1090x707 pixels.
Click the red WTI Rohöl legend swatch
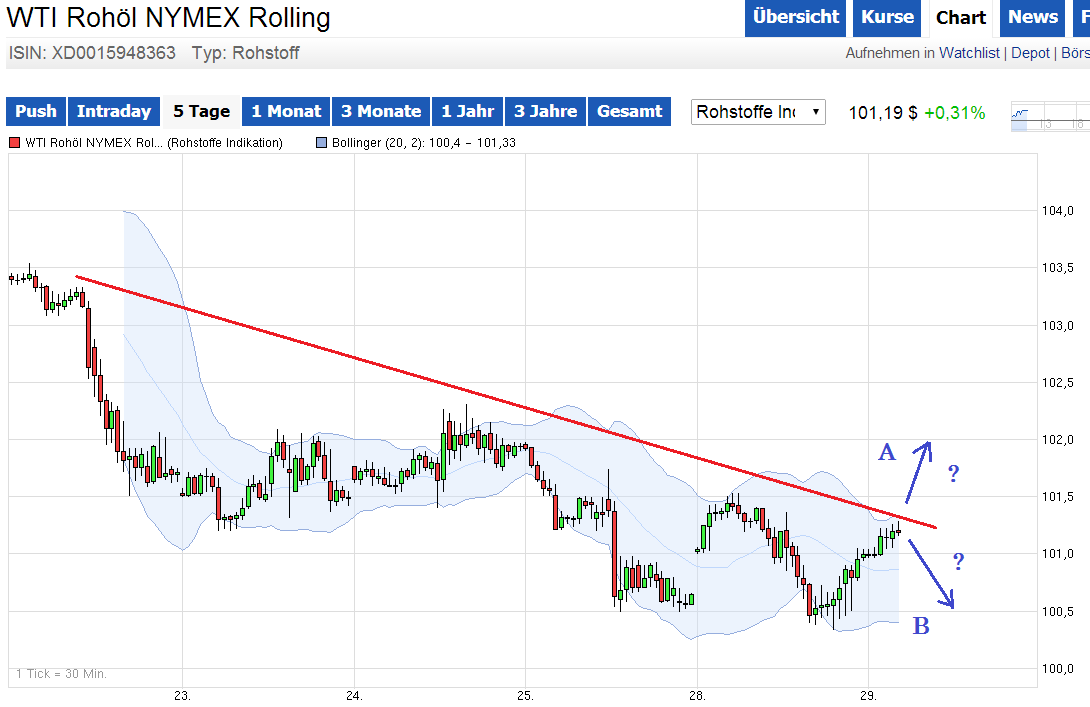point(14,143)
